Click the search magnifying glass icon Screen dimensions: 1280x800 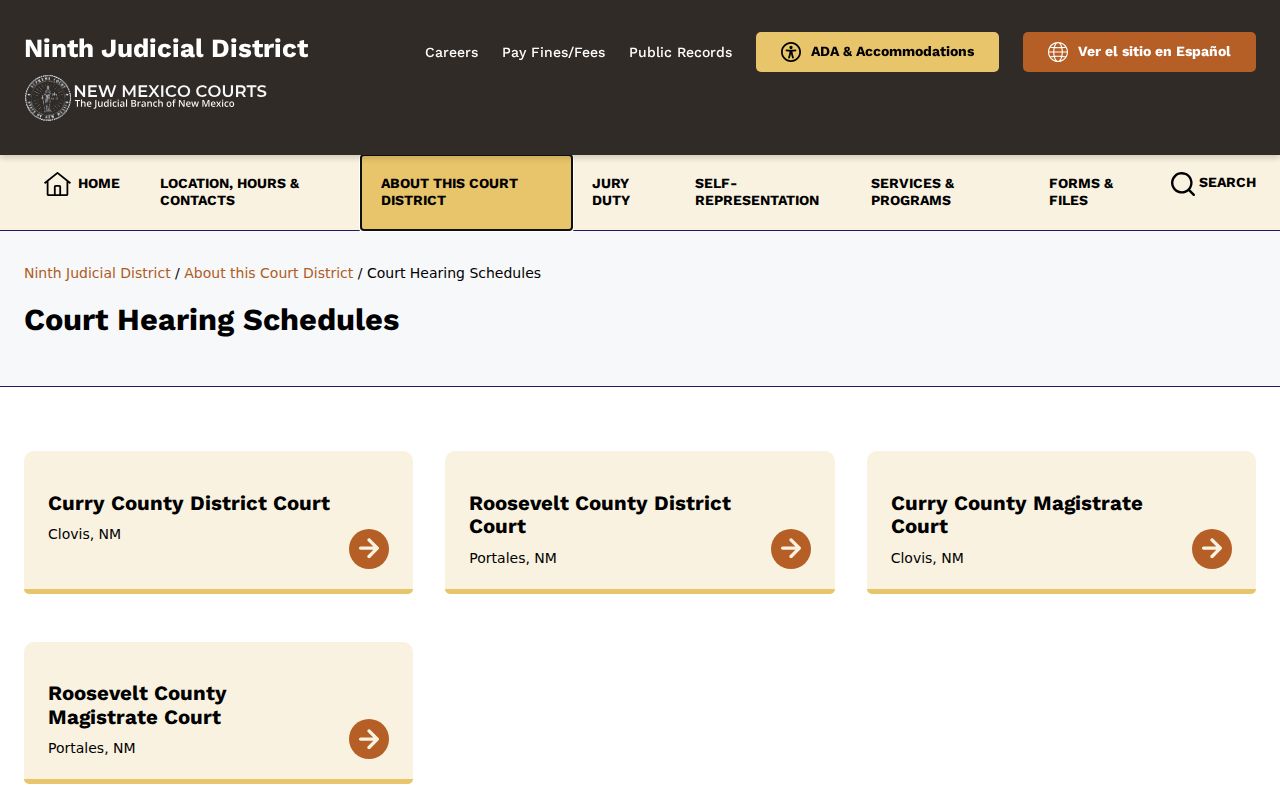coord(1182,184)
